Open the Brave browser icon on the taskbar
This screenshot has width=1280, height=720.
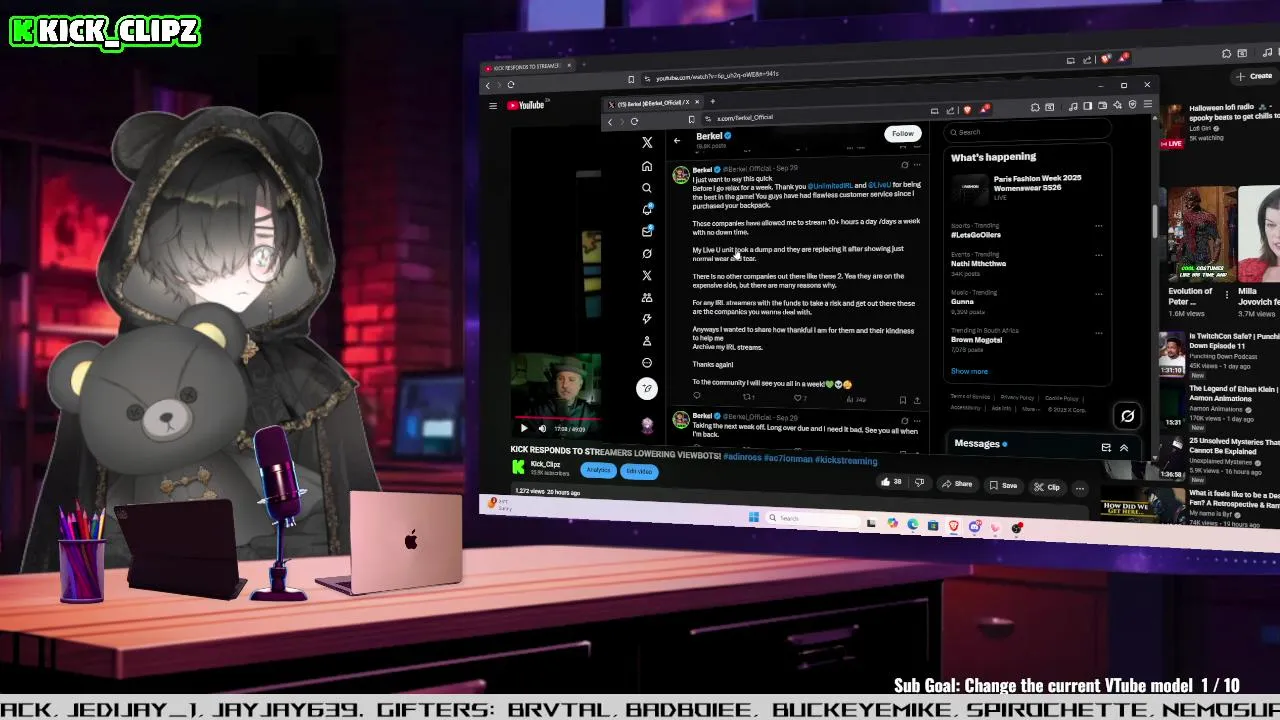[953, 526]
